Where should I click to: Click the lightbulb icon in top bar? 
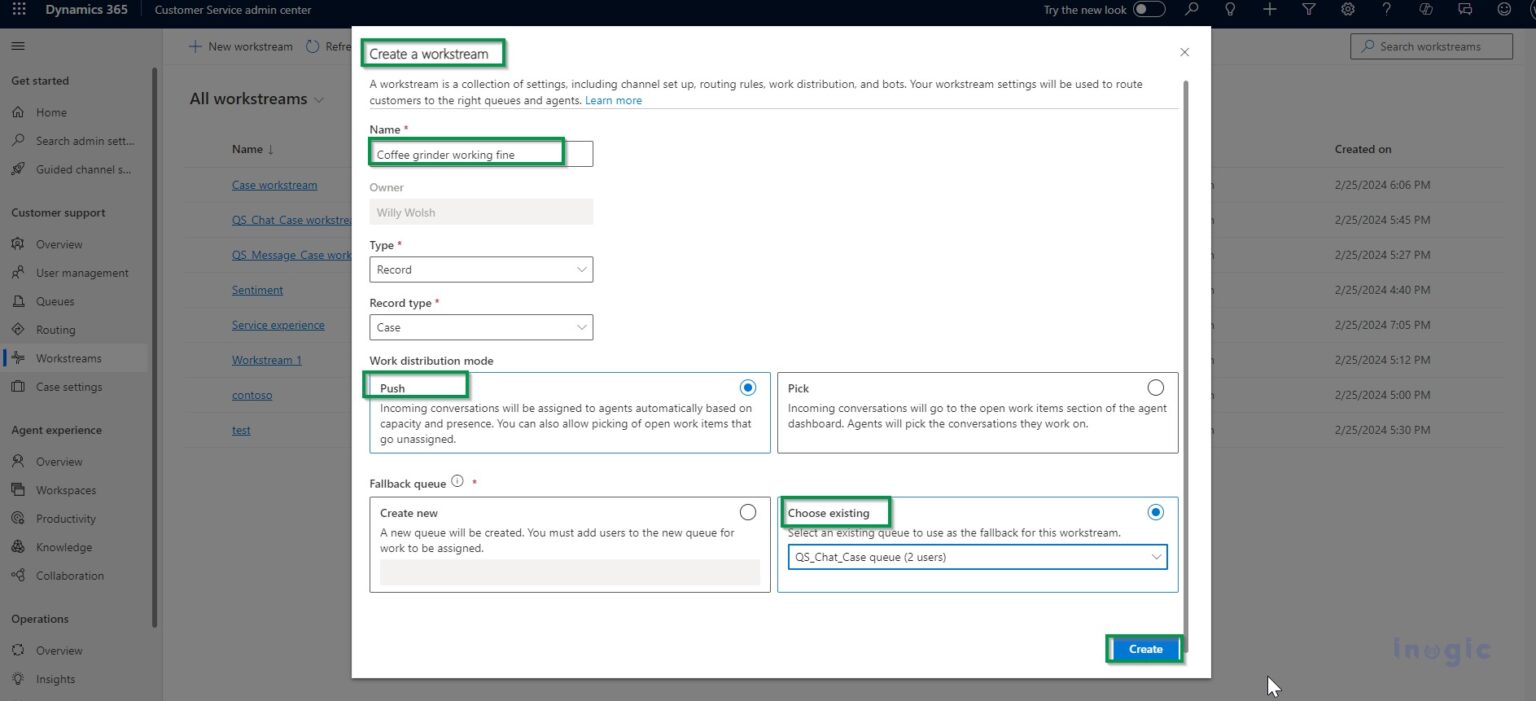[1230, 10]
